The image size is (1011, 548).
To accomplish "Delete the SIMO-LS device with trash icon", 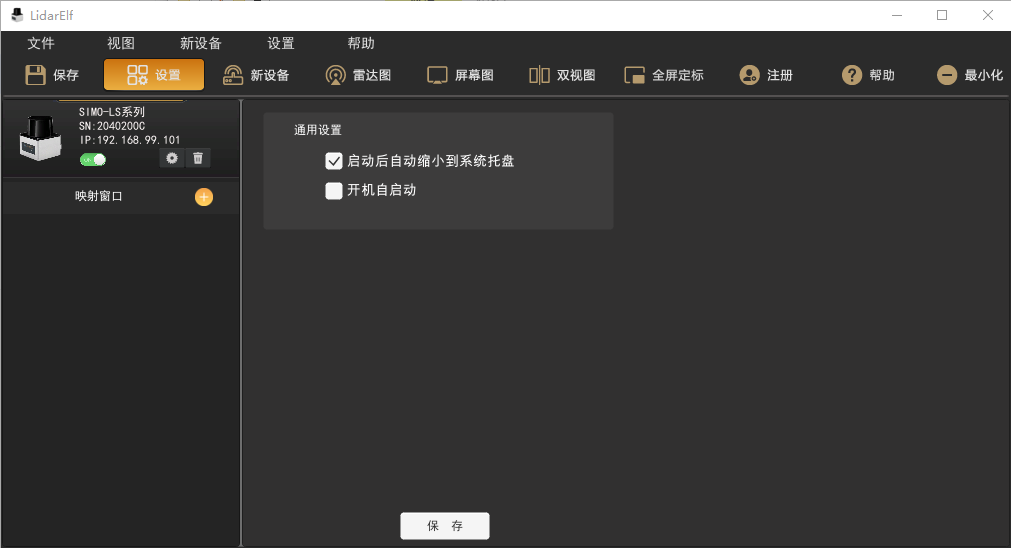I will tap(198, 158).
